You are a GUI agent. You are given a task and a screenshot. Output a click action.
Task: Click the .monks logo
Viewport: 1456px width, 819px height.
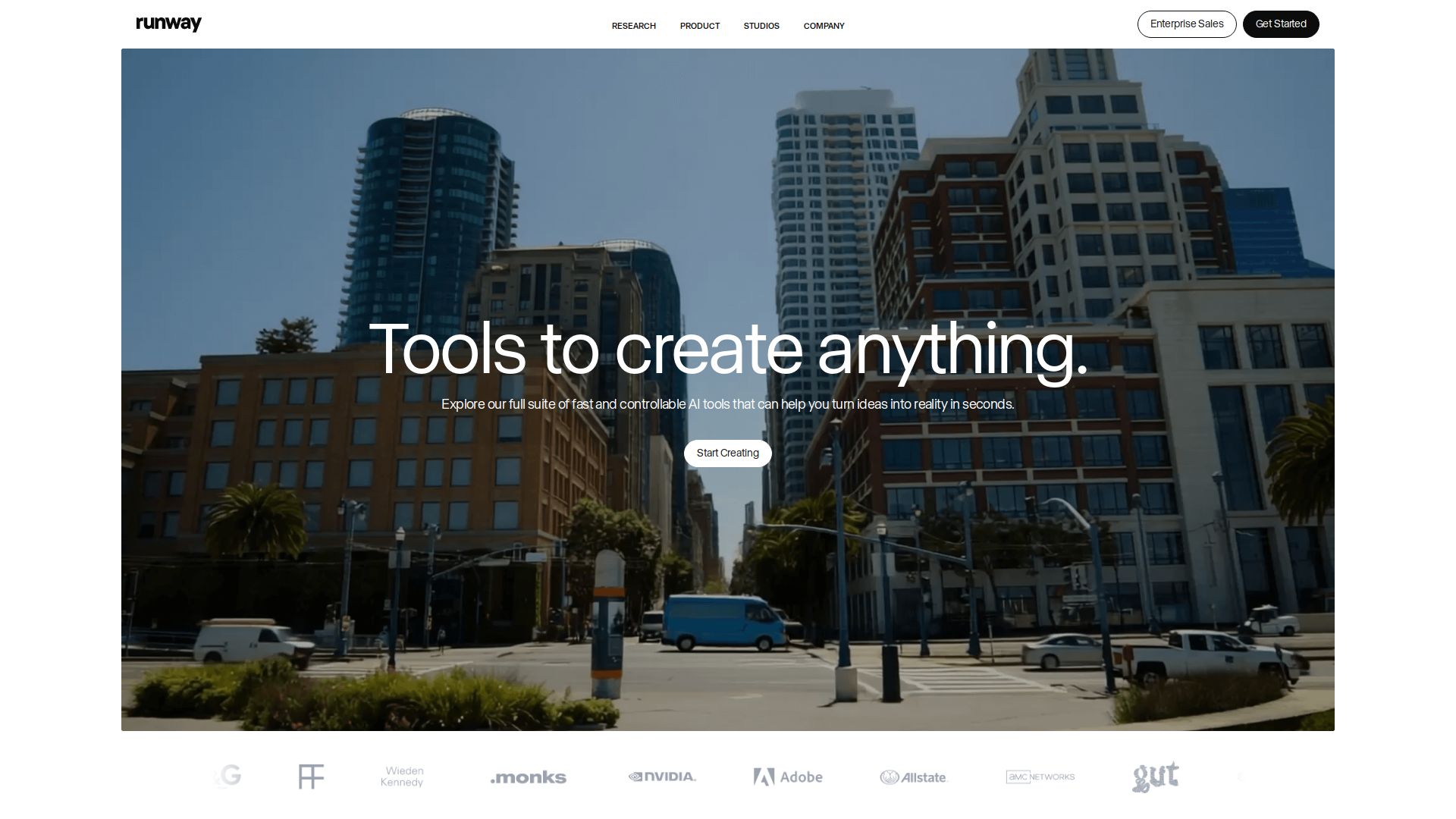click(x=529, y=777)
